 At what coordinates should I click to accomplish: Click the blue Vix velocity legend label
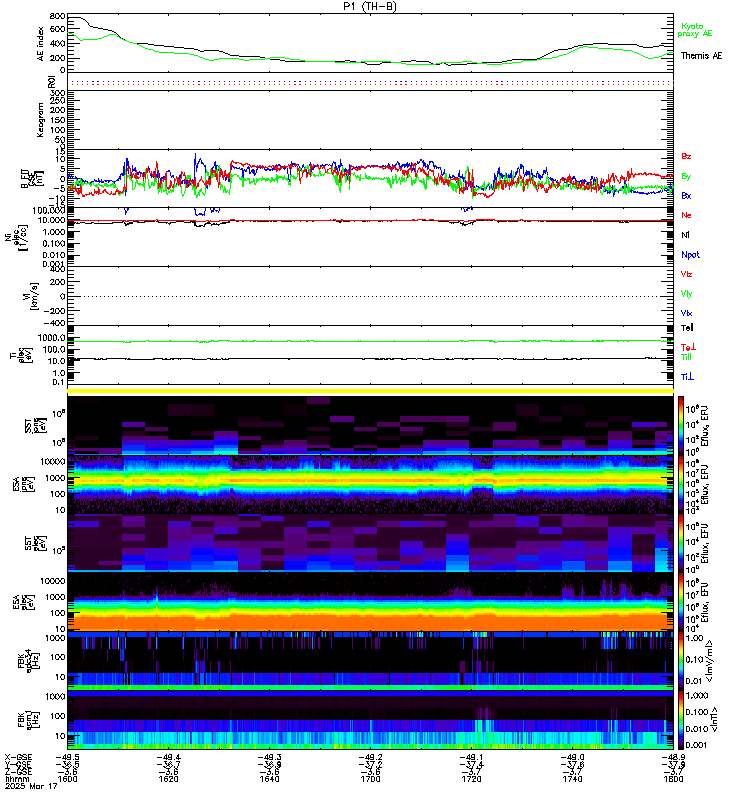tap(686, 313)
